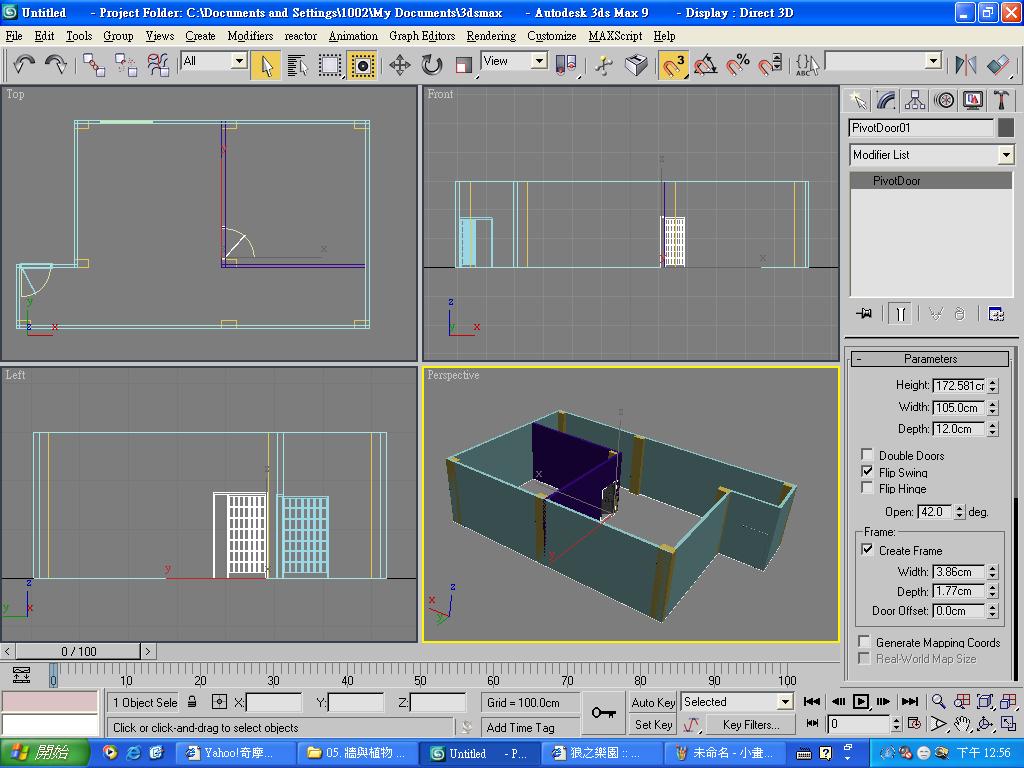This screenshot has height=768, width=1024.
Task: Collapse the Parameters rollout
Action: [x=930, y=359]
